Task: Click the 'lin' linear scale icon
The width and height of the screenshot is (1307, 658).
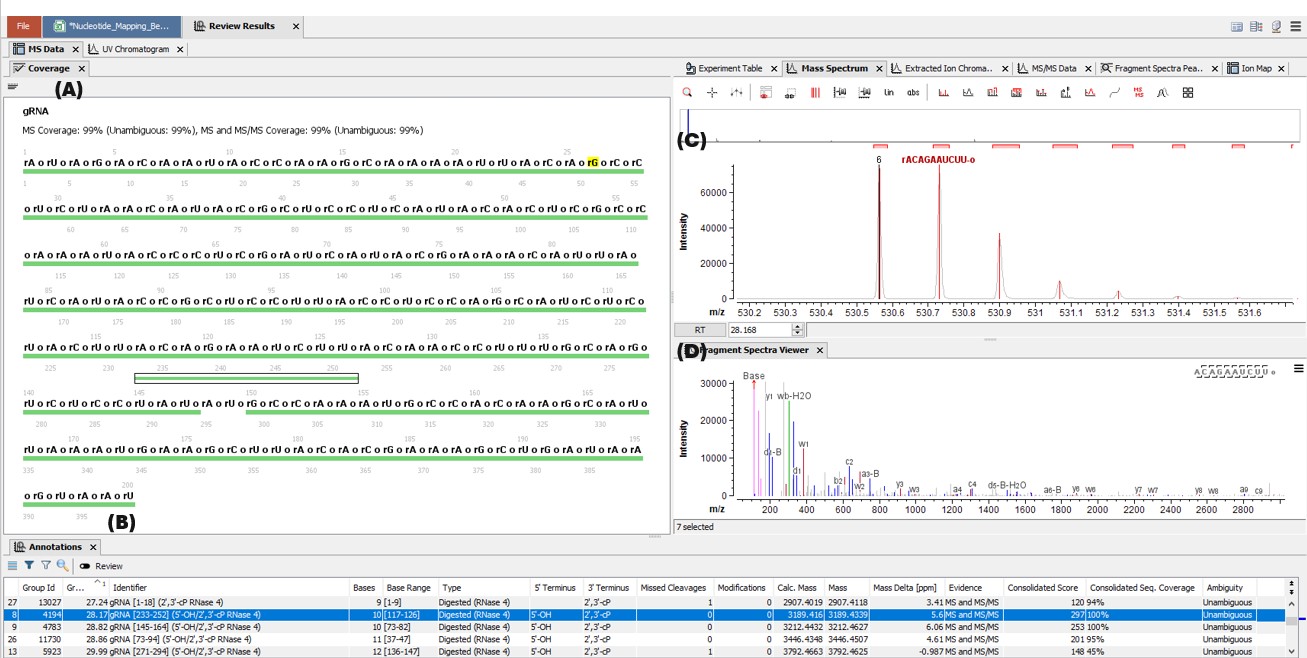Action: tap(888, 93)
